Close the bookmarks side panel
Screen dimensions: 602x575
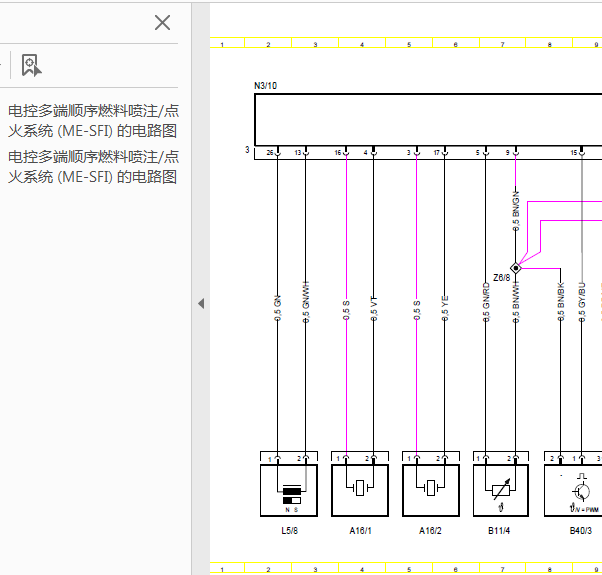[x=162, y=23]
